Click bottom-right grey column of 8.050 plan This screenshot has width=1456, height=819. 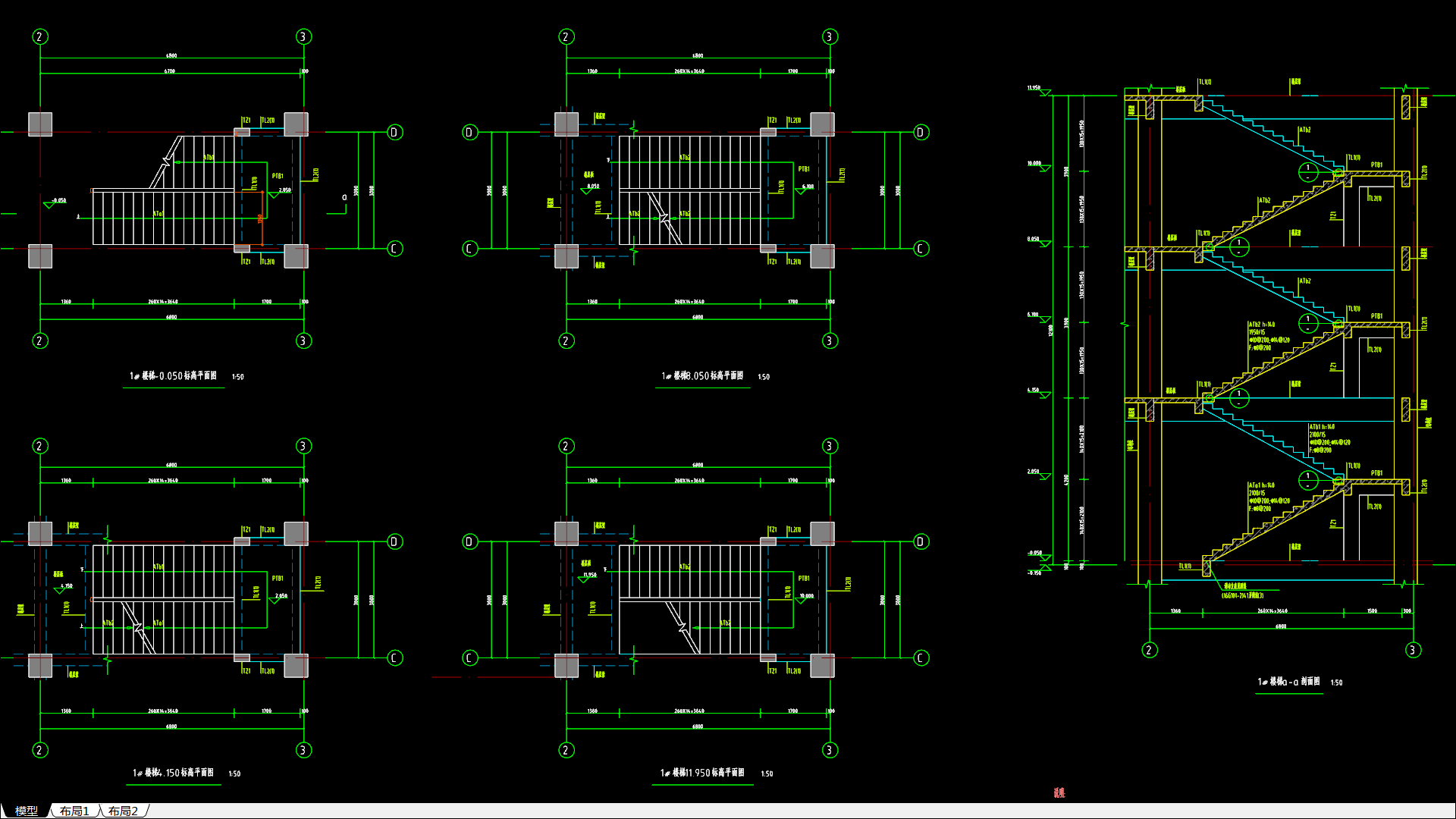823,256
